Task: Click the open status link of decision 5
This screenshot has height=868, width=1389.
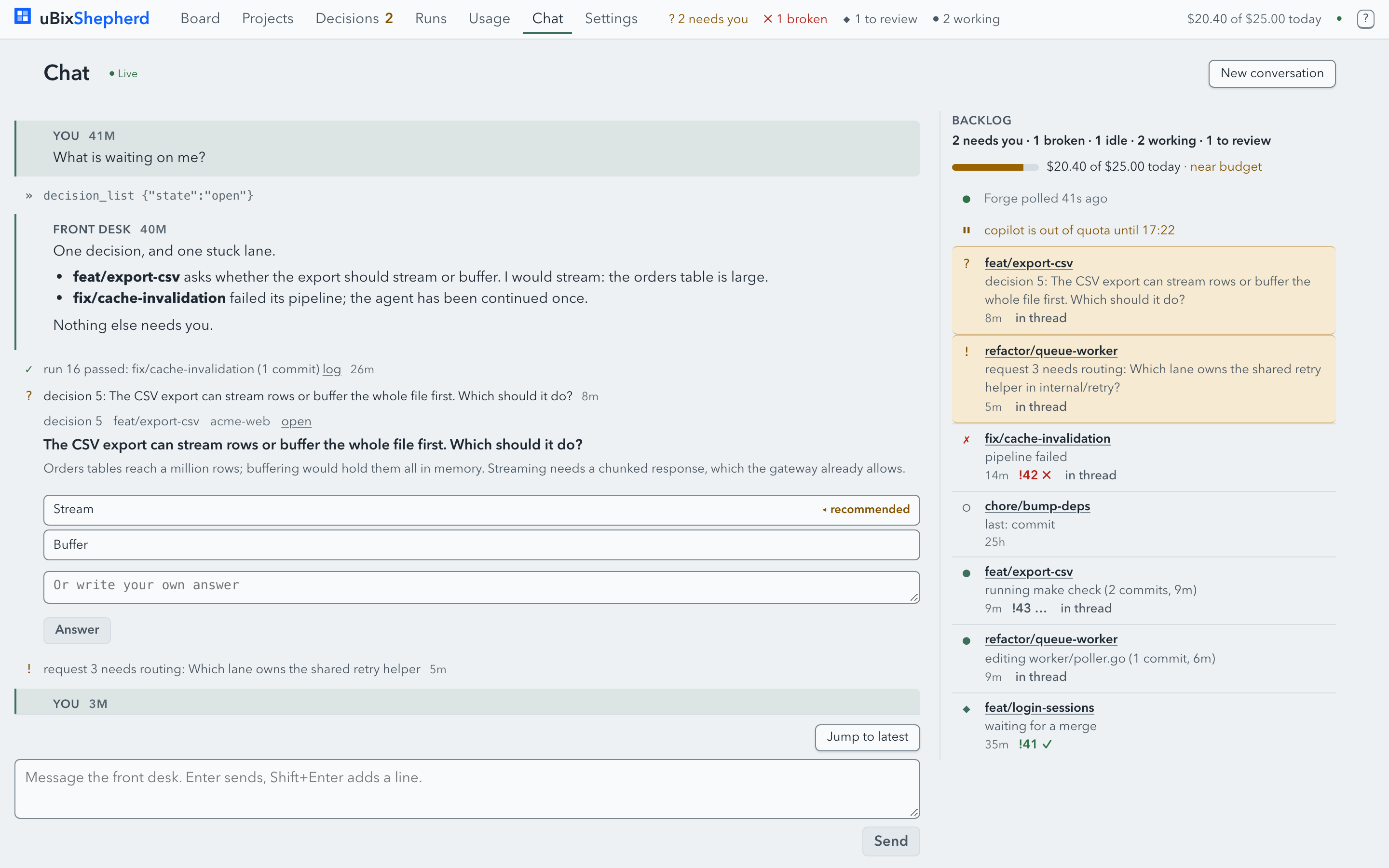Action: pos(296,421)
